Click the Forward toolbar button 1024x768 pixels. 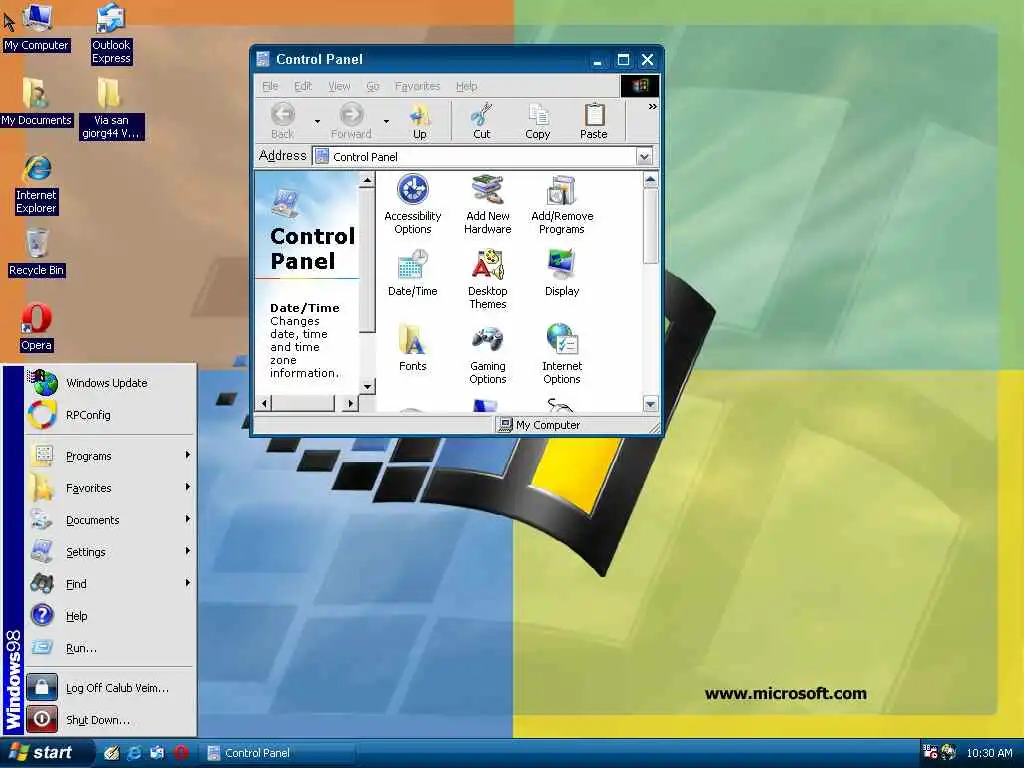[x=351, y=121]
